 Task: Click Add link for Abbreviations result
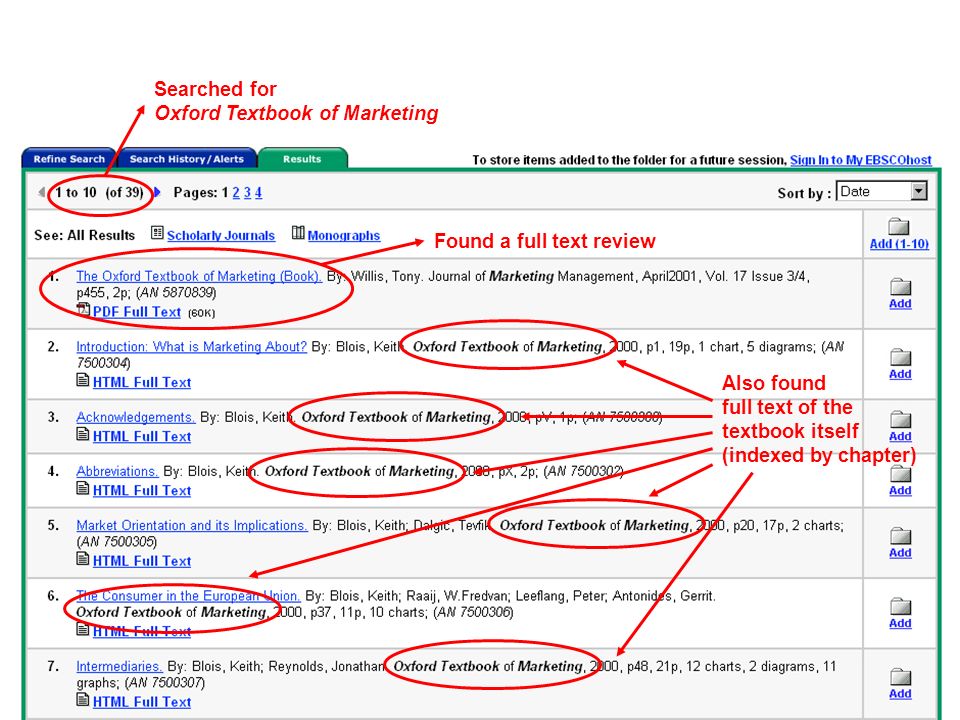[x=901, y=491]
